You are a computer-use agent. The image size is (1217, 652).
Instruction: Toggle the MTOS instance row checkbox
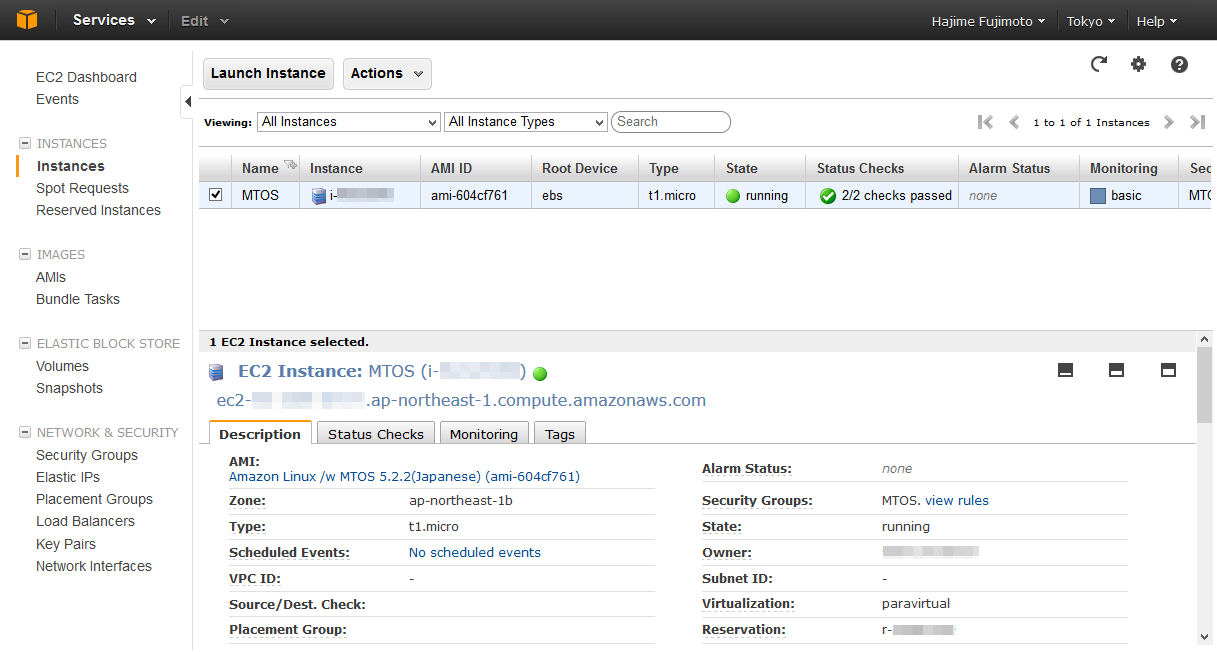[x=215, y=195]
